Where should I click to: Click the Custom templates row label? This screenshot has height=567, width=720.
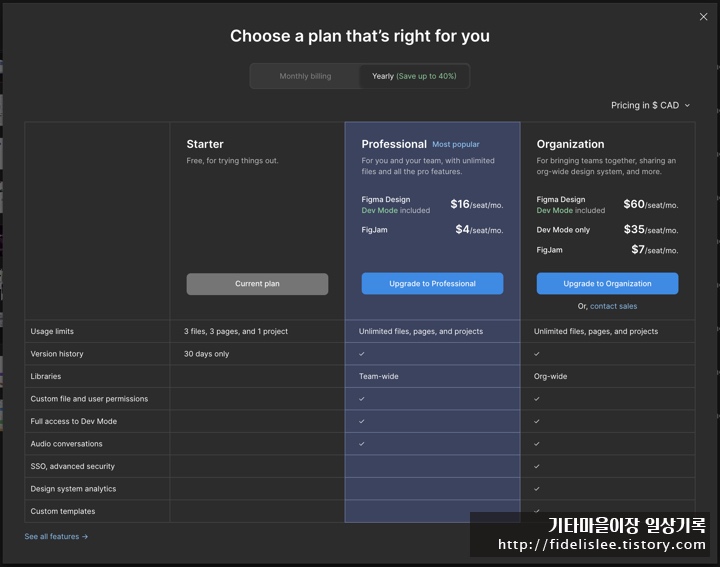pyautogui.click(x=62, y=511)
